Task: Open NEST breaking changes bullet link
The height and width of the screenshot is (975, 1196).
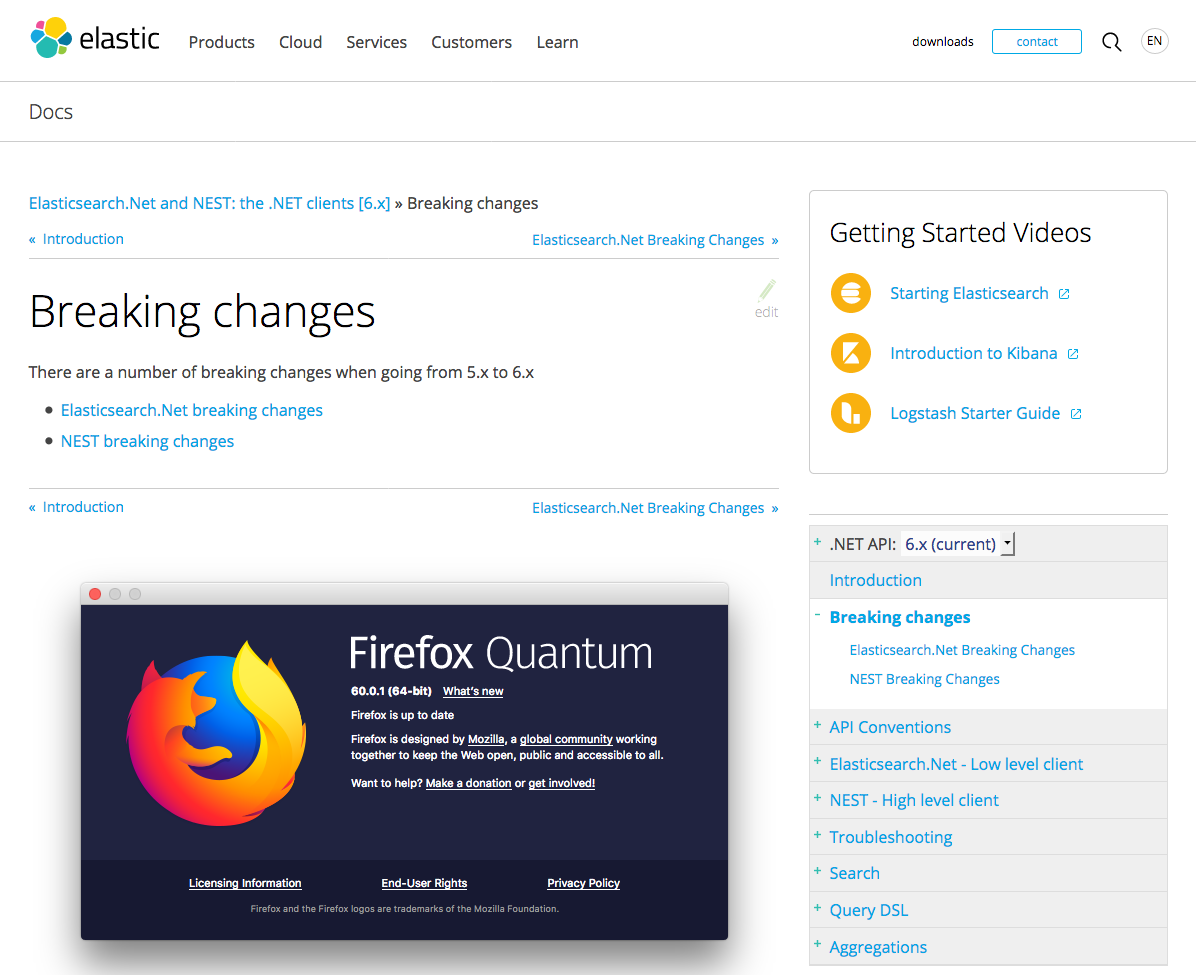Action: 147,442
